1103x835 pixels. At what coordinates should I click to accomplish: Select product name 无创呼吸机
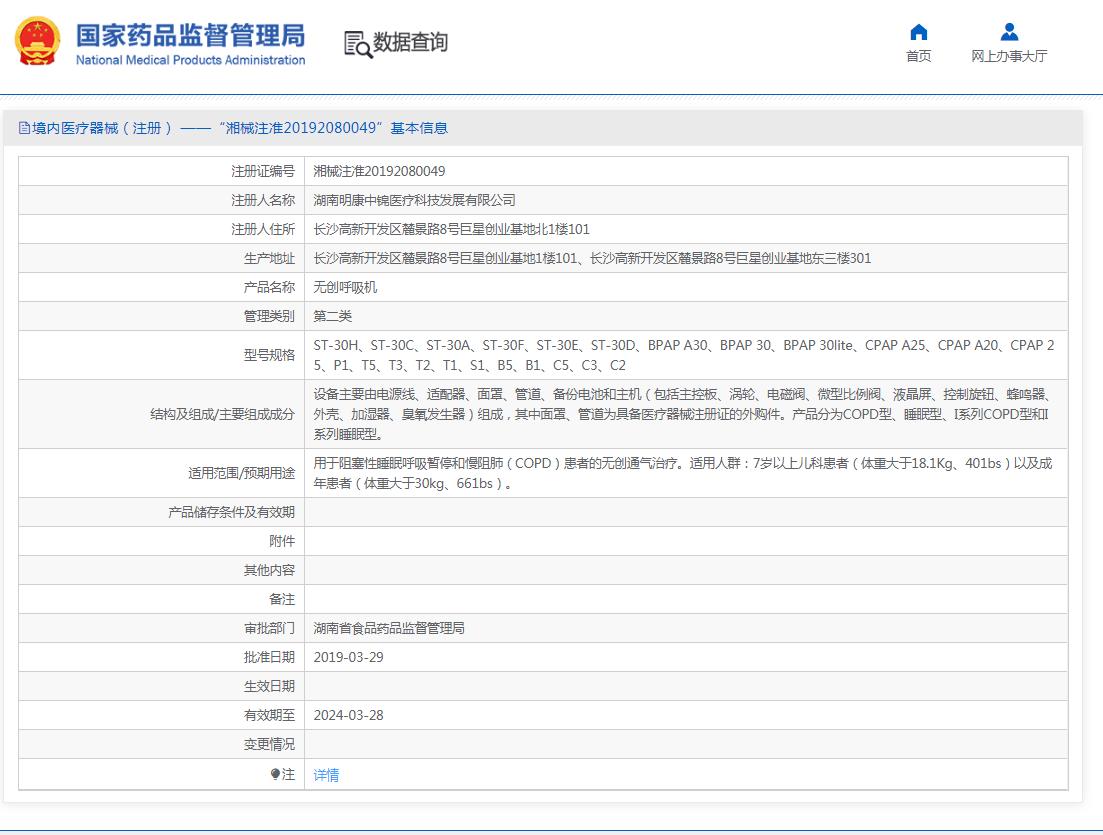pyautogui.click(x=345, y=287)
